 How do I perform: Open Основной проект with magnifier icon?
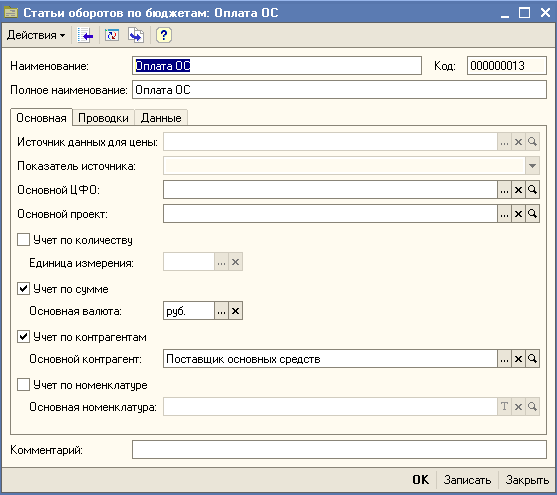tap(532, 214)
